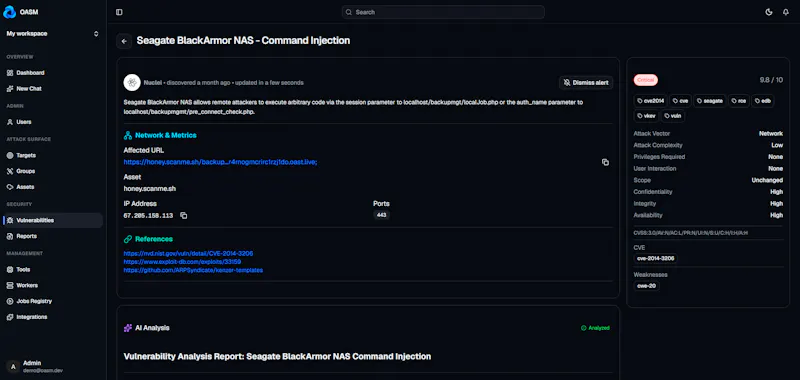This screenshot has width=800, height=380.
Task: Copy the IP address 67.205.158.113
Action: [184, 216]
